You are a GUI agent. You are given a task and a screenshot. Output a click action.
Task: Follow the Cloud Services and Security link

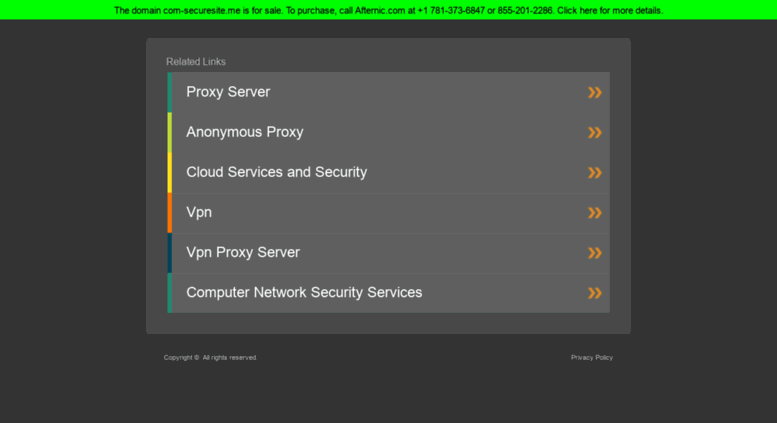pos(277,172)
